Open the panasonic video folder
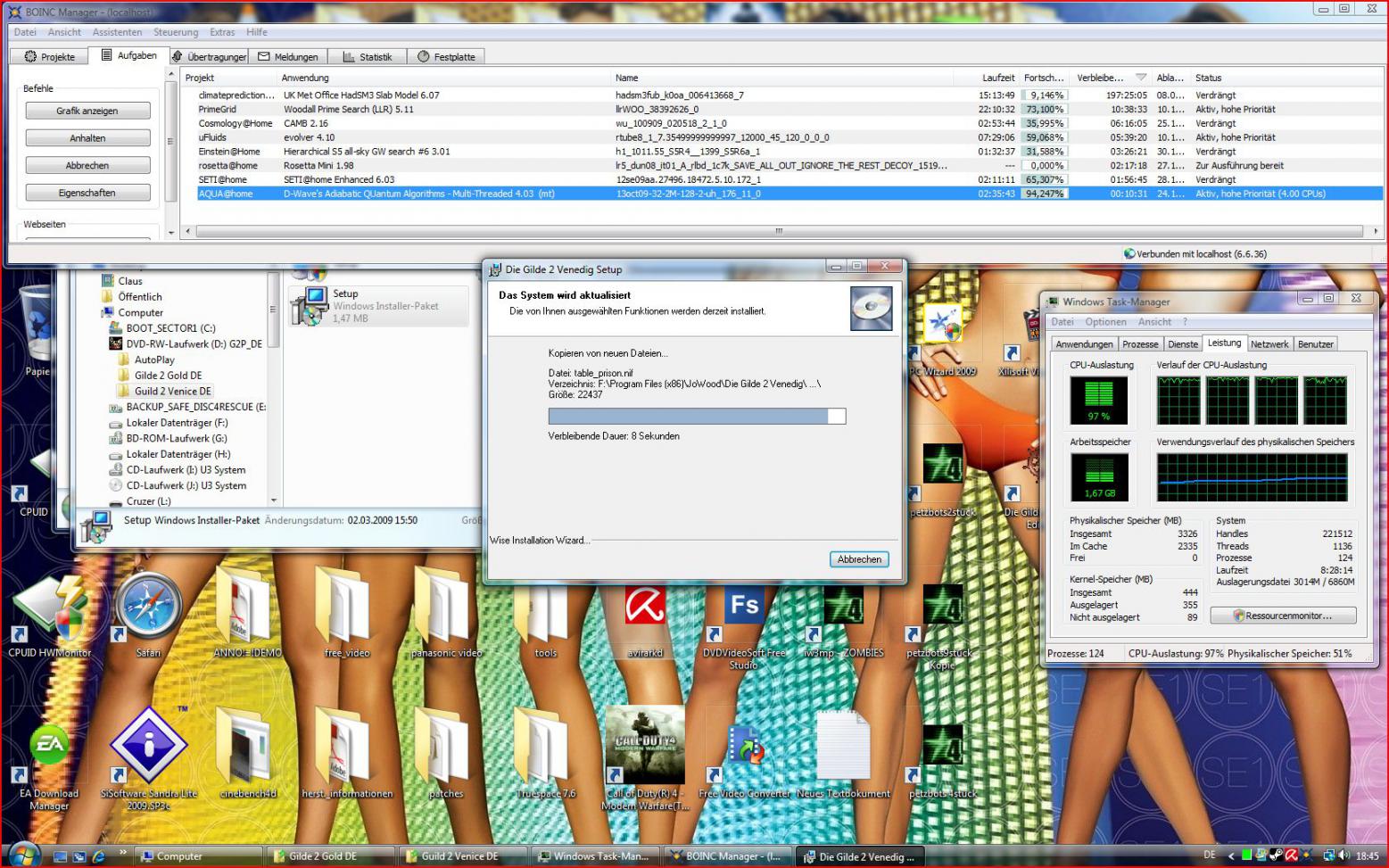 [x=446, y=614]
